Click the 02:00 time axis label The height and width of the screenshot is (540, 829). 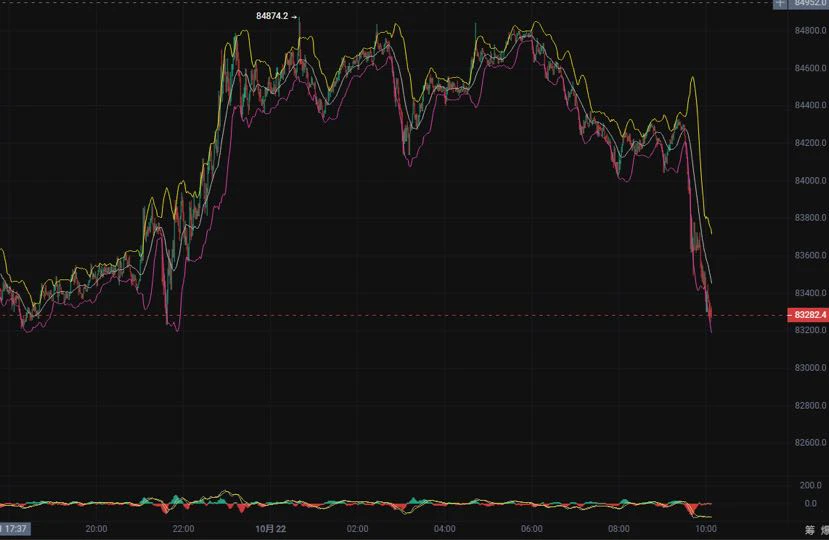coord(357,529)
